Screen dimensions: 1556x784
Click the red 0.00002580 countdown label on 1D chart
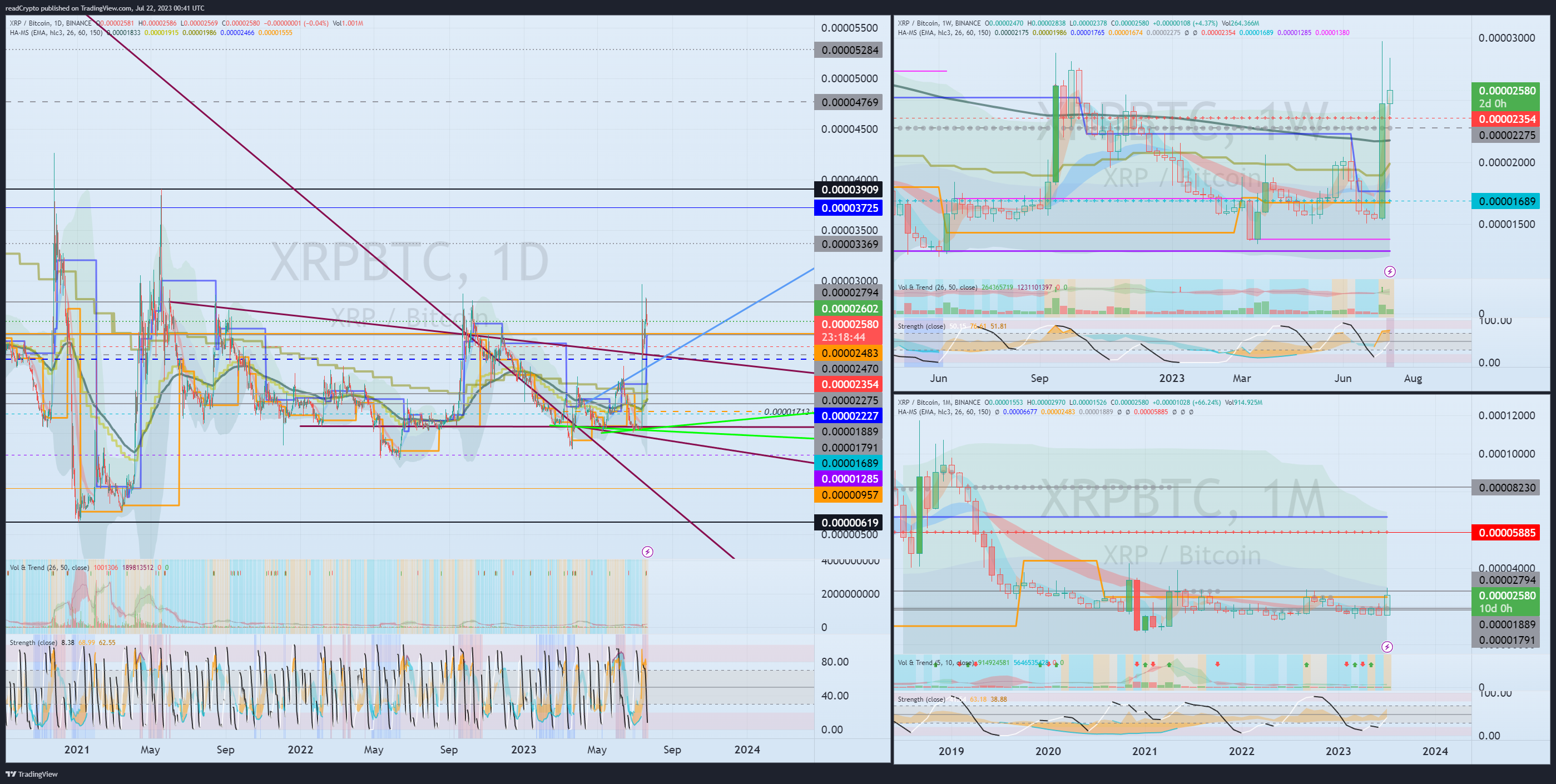click(849, 330)
